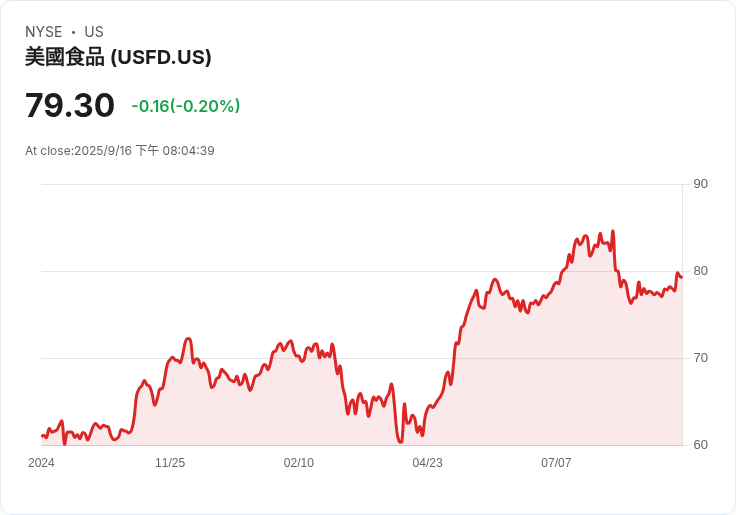Click the US market label
Viewport: 736px width, 515px height.
coord(94,32)
